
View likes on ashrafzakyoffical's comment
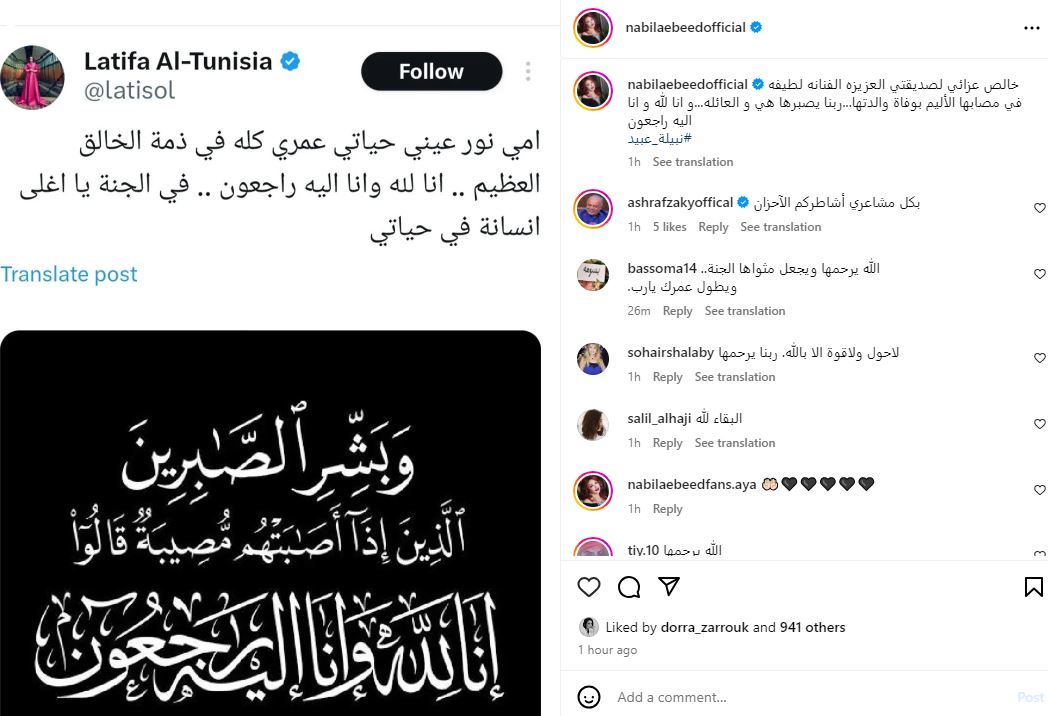click(670, 227)
